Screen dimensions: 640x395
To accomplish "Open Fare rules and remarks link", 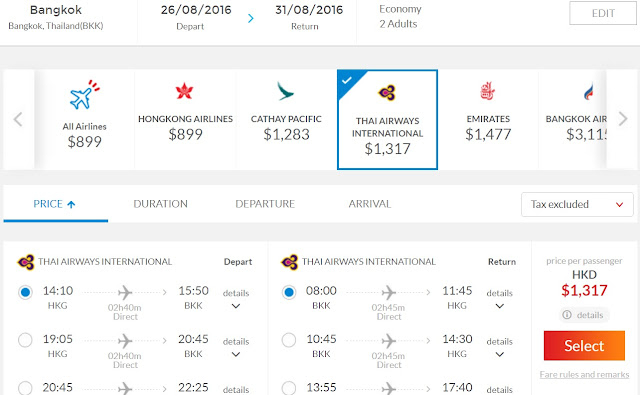I will [584, 374].
